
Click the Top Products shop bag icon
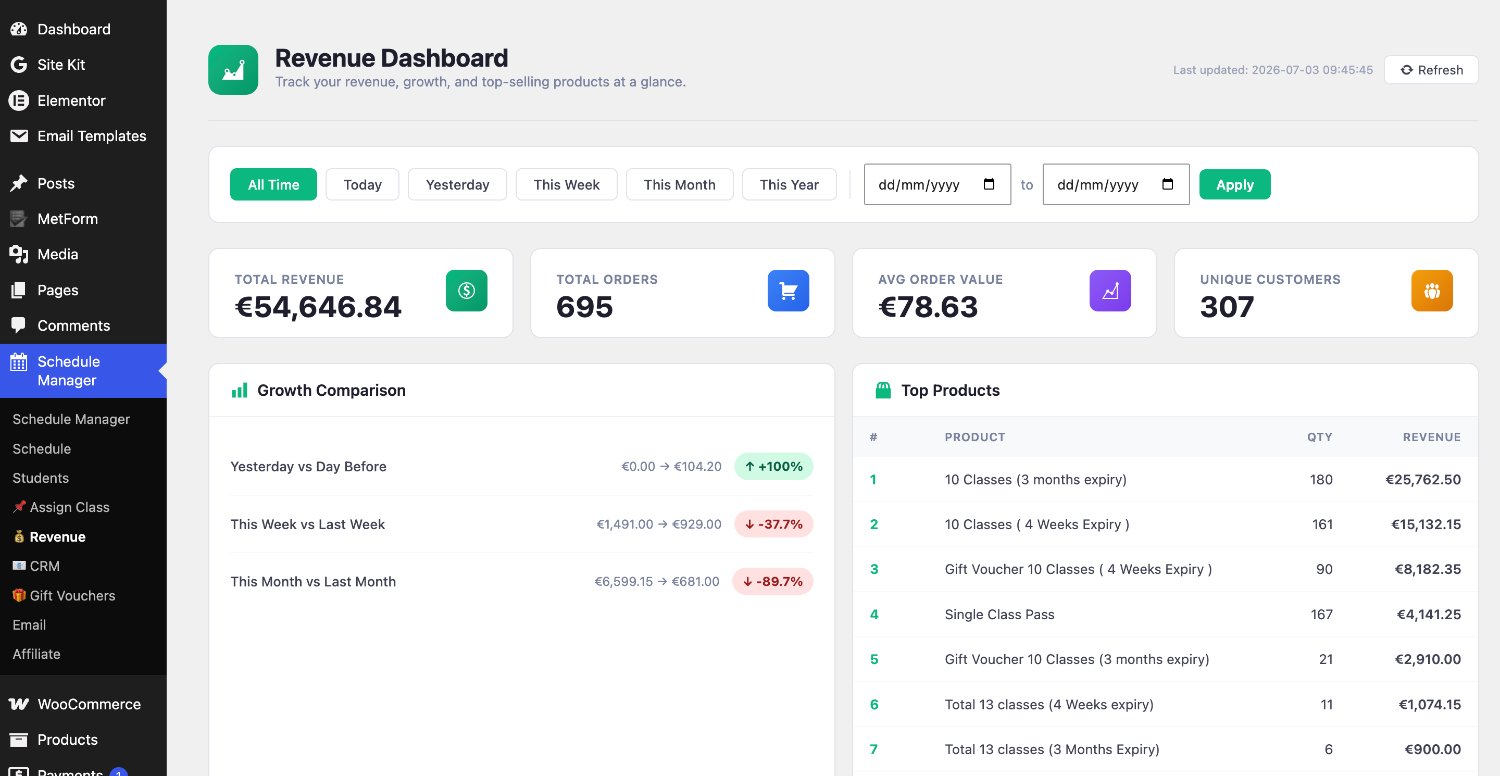[883, 390]
